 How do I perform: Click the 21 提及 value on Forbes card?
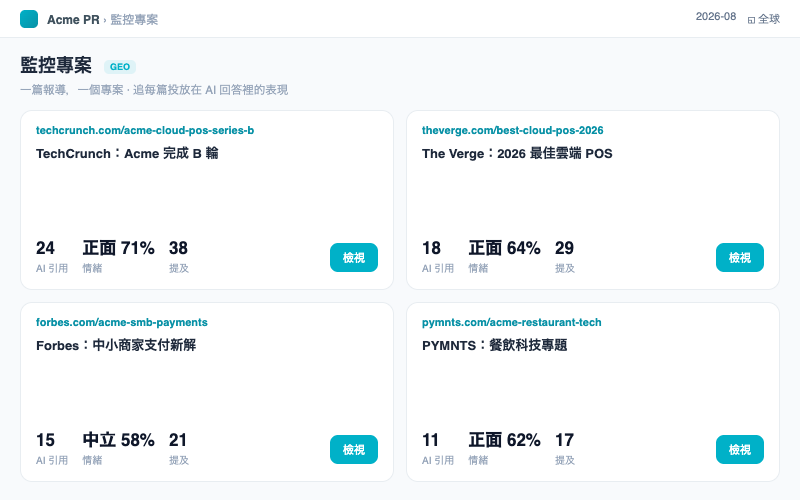(x=178, y=440)
